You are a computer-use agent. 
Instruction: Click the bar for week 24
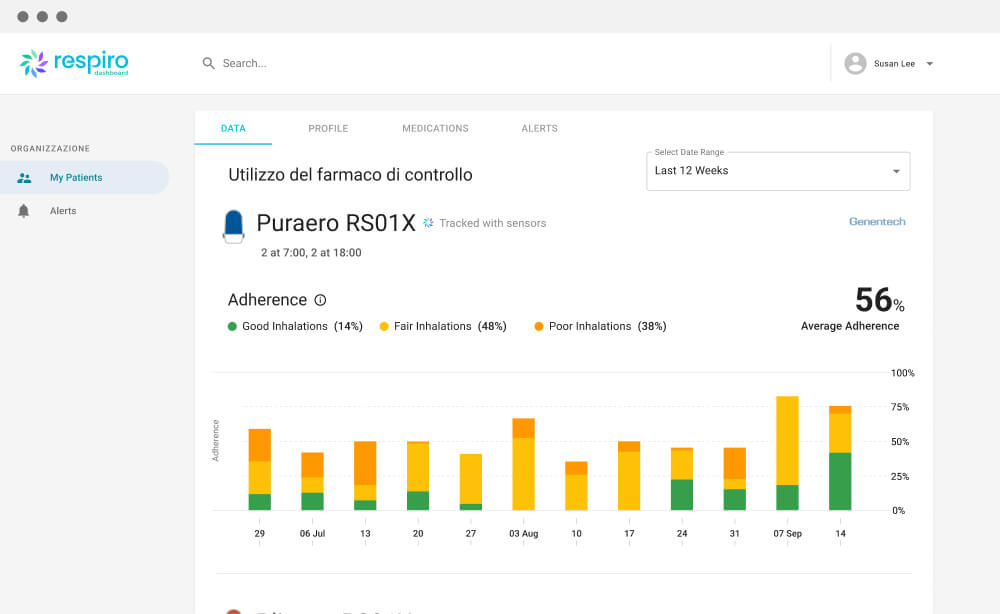[682, 479]
